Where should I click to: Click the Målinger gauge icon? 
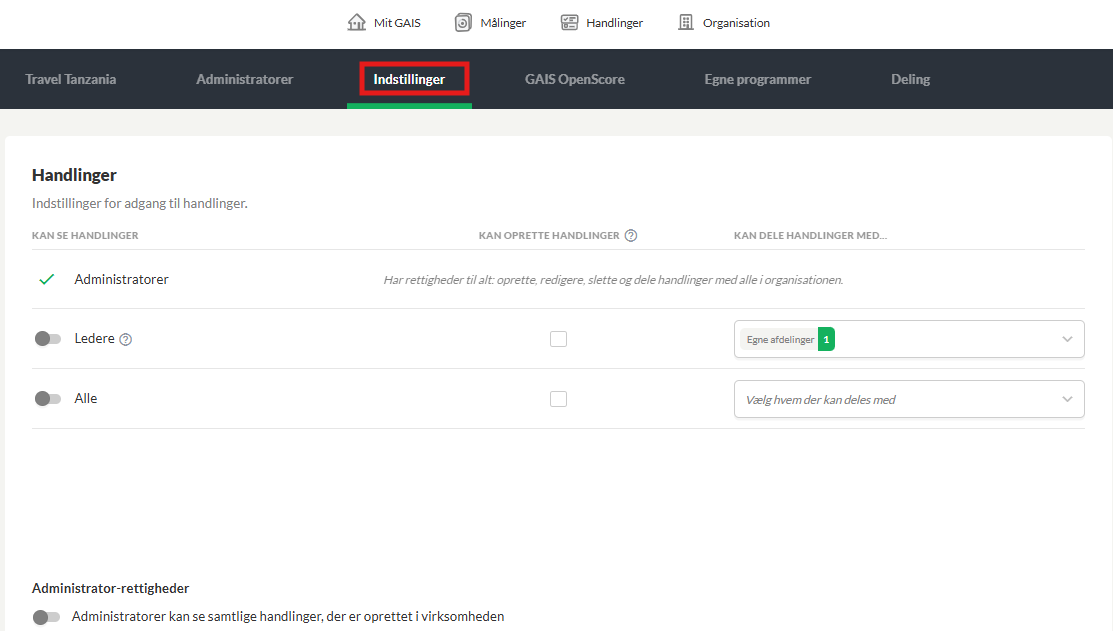(x=463, y=23)
